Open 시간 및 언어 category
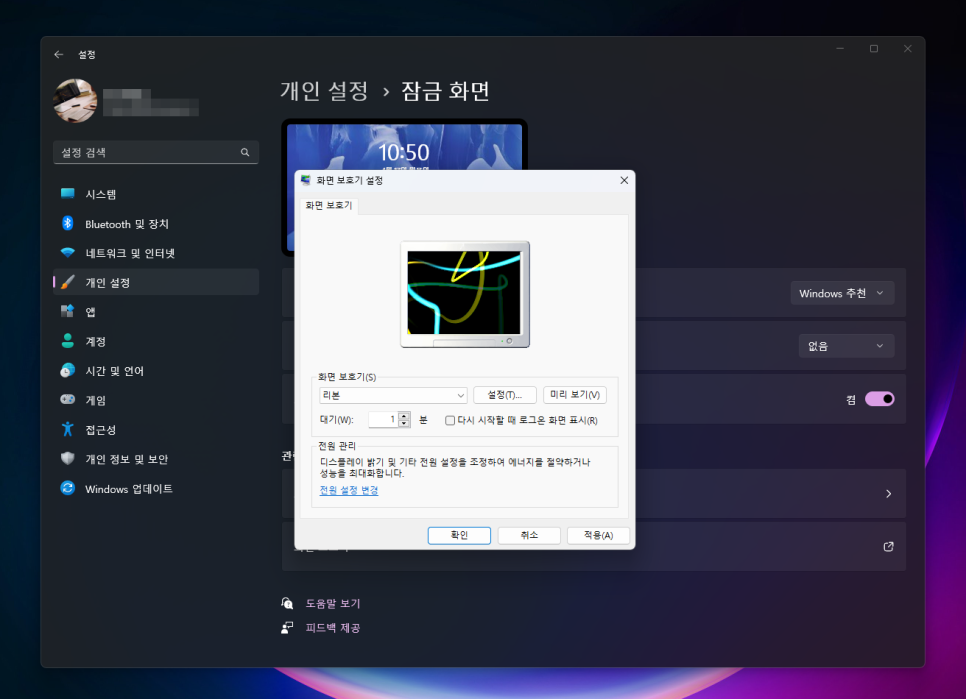The image size is (966, 699). pyautogui.click(x=156, y=371)
